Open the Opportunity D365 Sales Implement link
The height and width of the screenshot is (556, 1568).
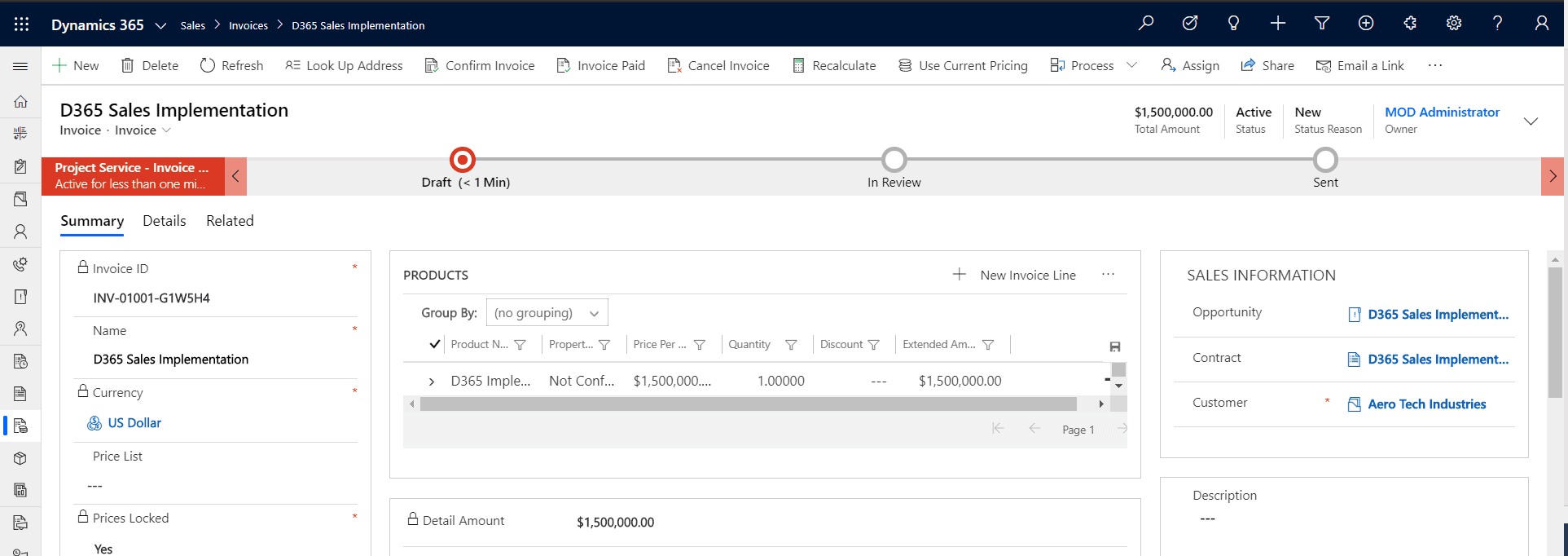point(1438,315)
